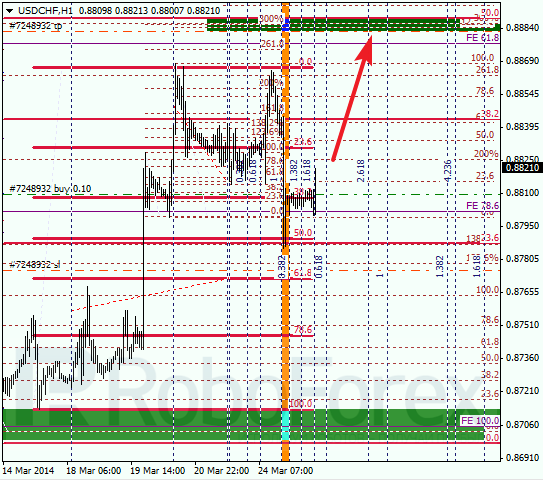543x480 pixels.
Task: Click the blue marker in upper green zone
Action: [286, 25]
